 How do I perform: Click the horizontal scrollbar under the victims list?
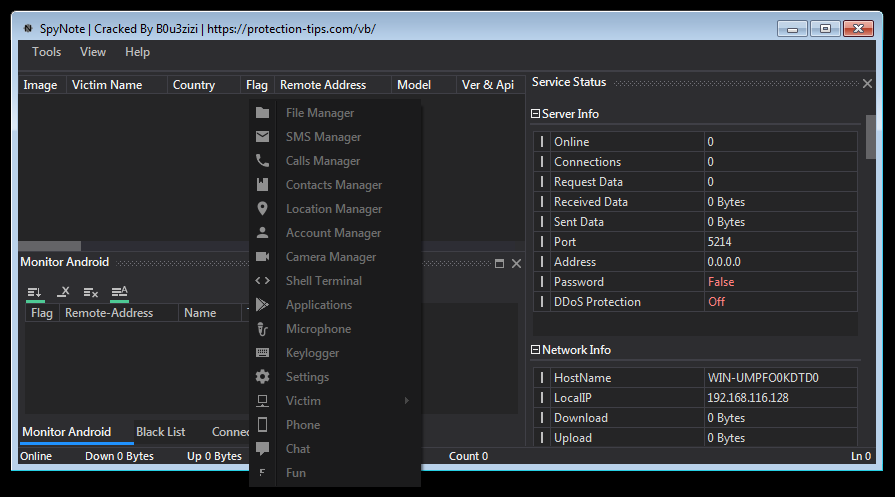tap(50, 246)
